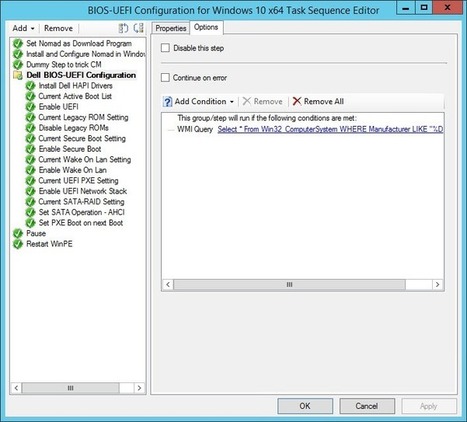Click left arrow of conditions horizontal scrollbar
Image resolution: width=467 pixels, height=422 pixels.
(x=168, y=285)
